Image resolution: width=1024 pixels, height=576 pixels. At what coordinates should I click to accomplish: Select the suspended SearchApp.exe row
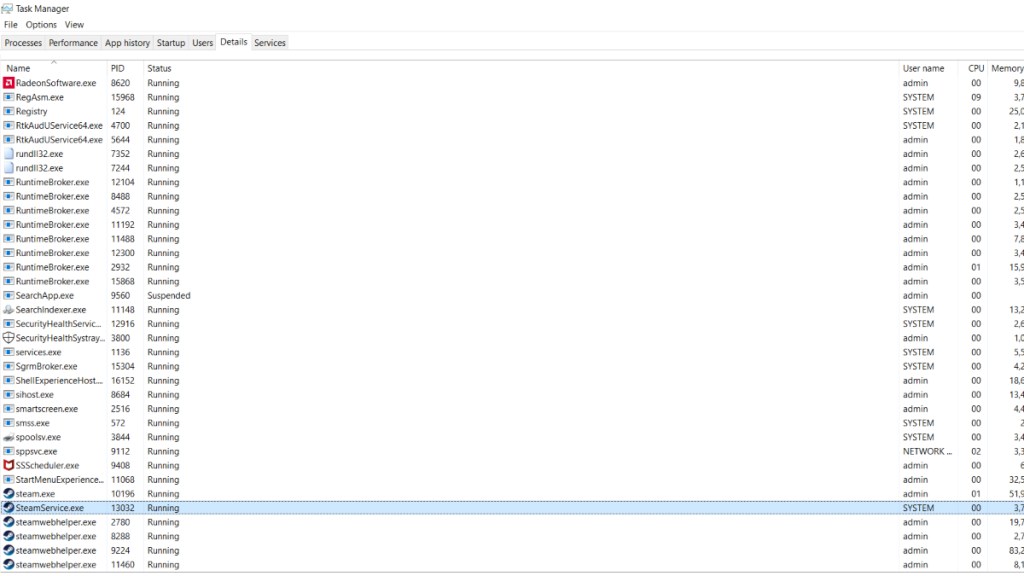[45, 296]
